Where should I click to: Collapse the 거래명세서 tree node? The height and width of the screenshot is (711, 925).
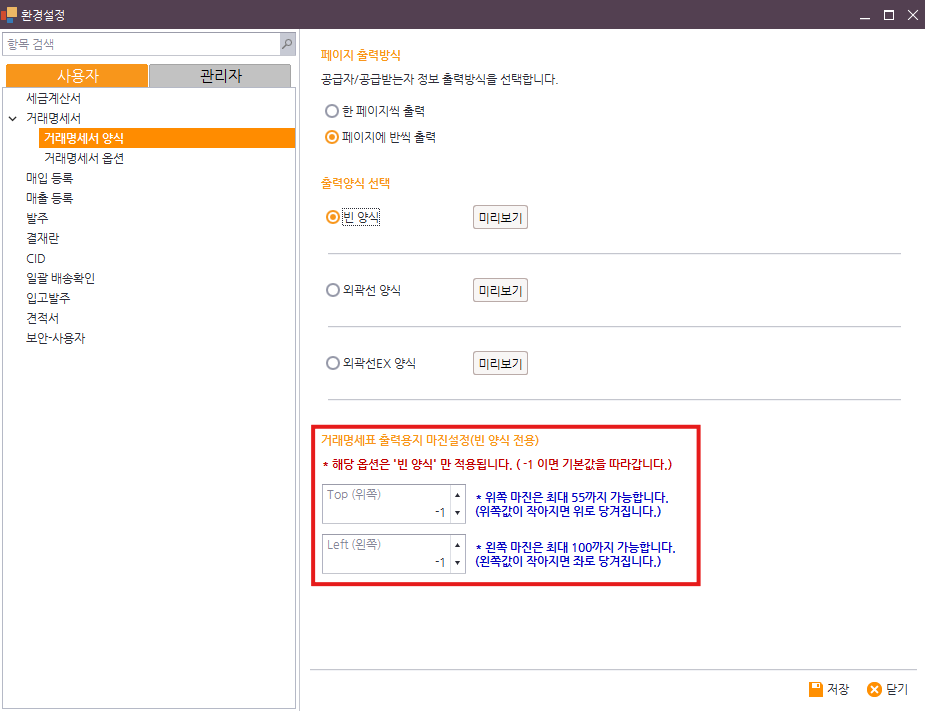[x=13, y=118]
